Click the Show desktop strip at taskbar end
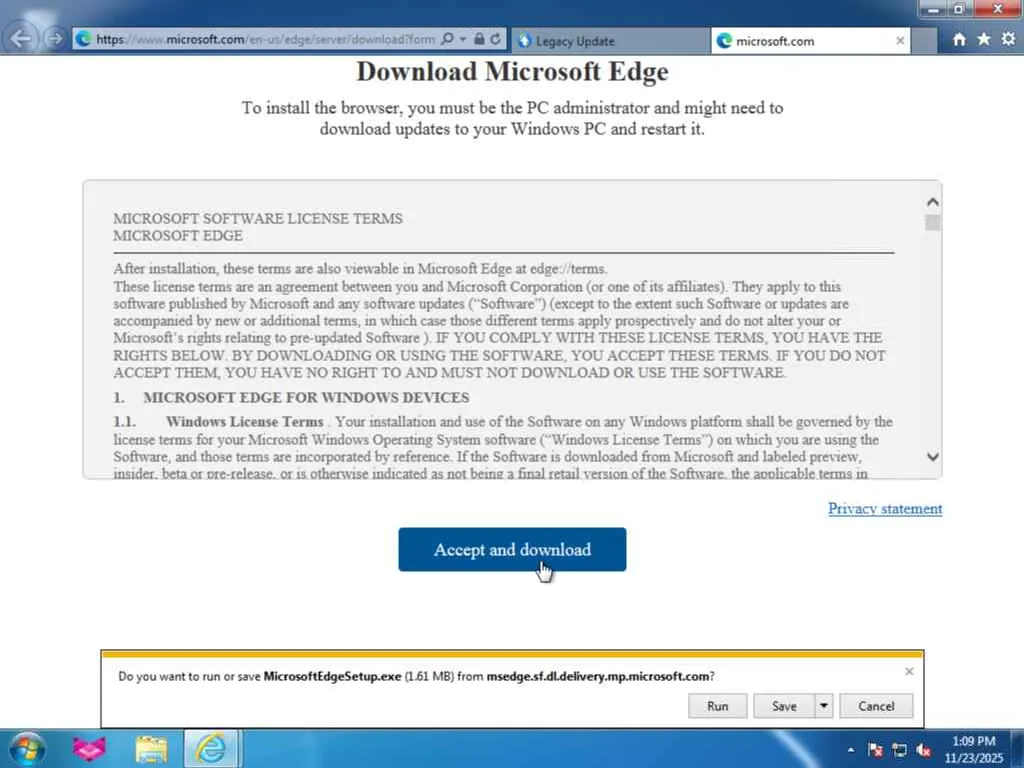This screenshot has width=1024, height=768. pos(1017,749)
